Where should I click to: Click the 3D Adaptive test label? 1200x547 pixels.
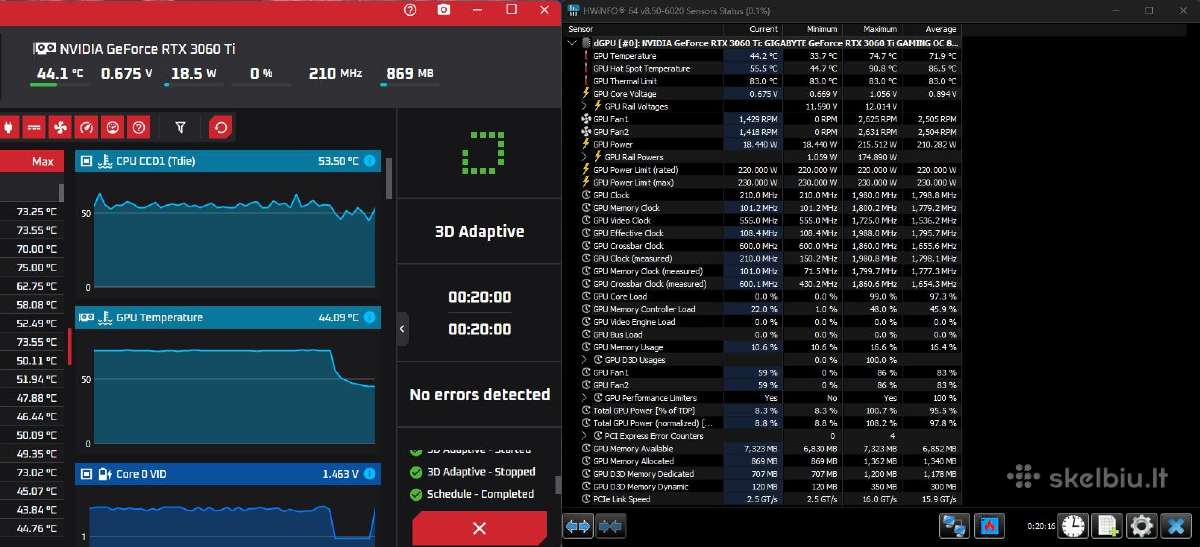[479, 231]
